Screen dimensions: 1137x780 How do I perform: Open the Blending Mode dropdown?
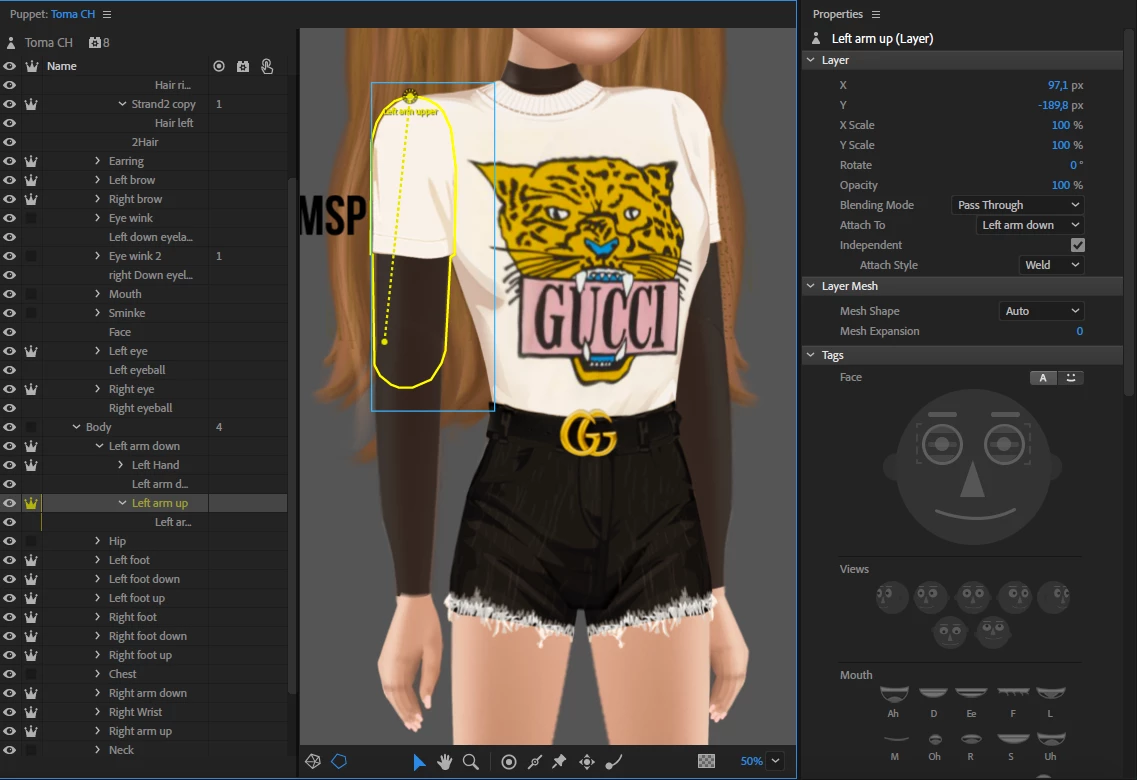(x=1017, y=205)
